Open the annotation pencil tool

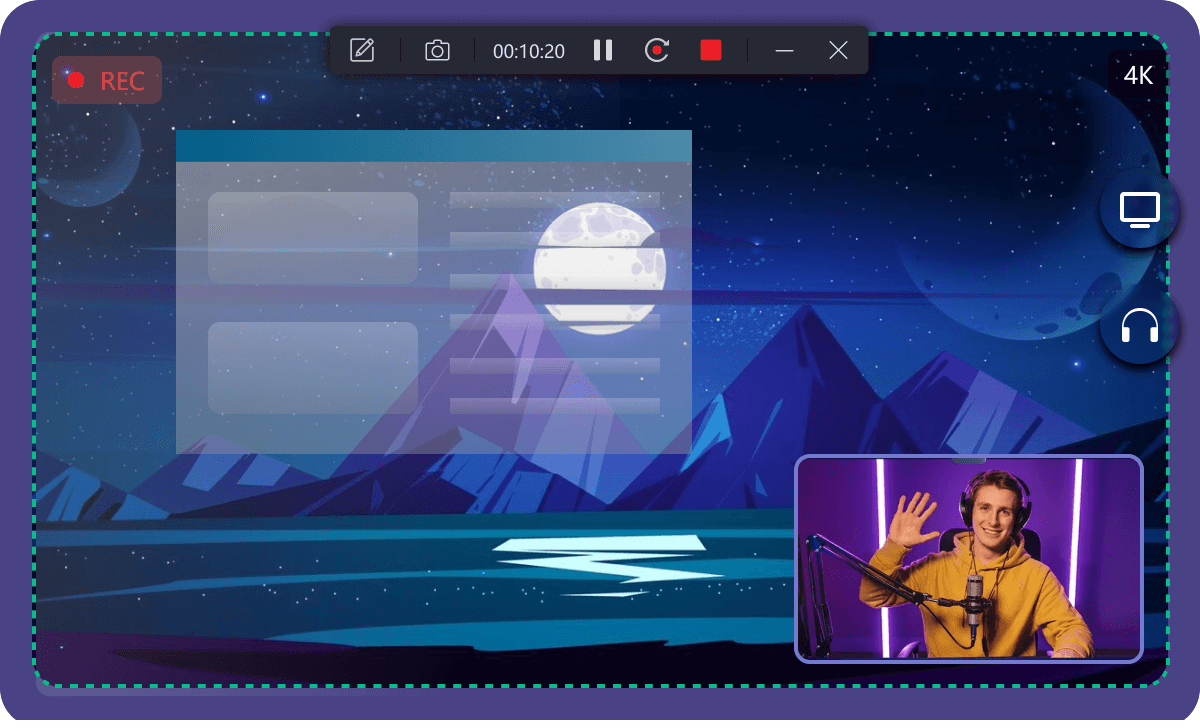tap(362, 50)
